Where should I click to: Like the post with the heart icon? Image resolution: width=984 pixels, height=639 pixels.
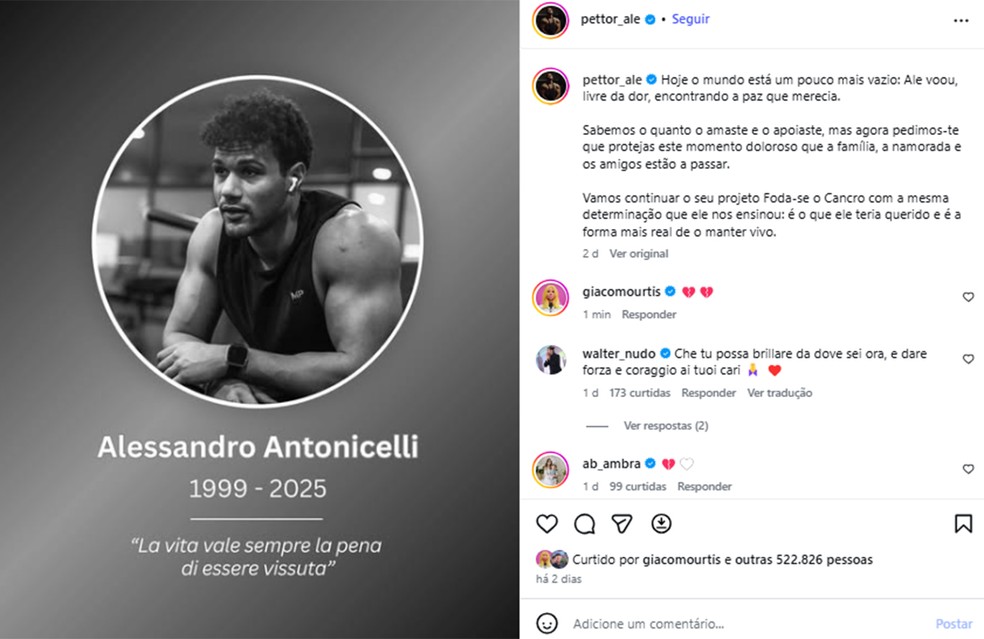[545, 523]
